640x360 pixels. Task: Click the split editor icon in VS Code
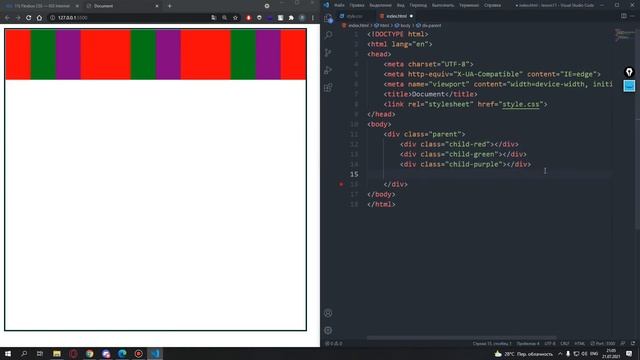click(624, 16)
